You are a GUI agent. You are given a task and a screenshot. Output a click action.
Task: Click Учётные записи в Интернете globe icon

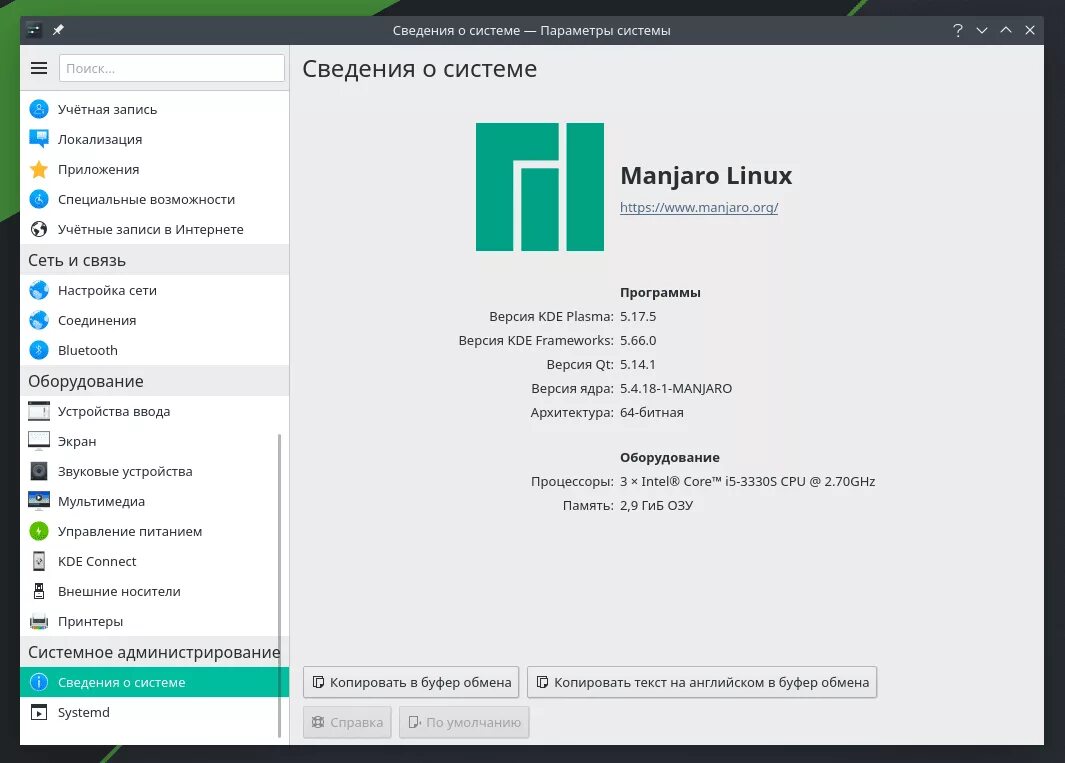[x=39, y=229]
